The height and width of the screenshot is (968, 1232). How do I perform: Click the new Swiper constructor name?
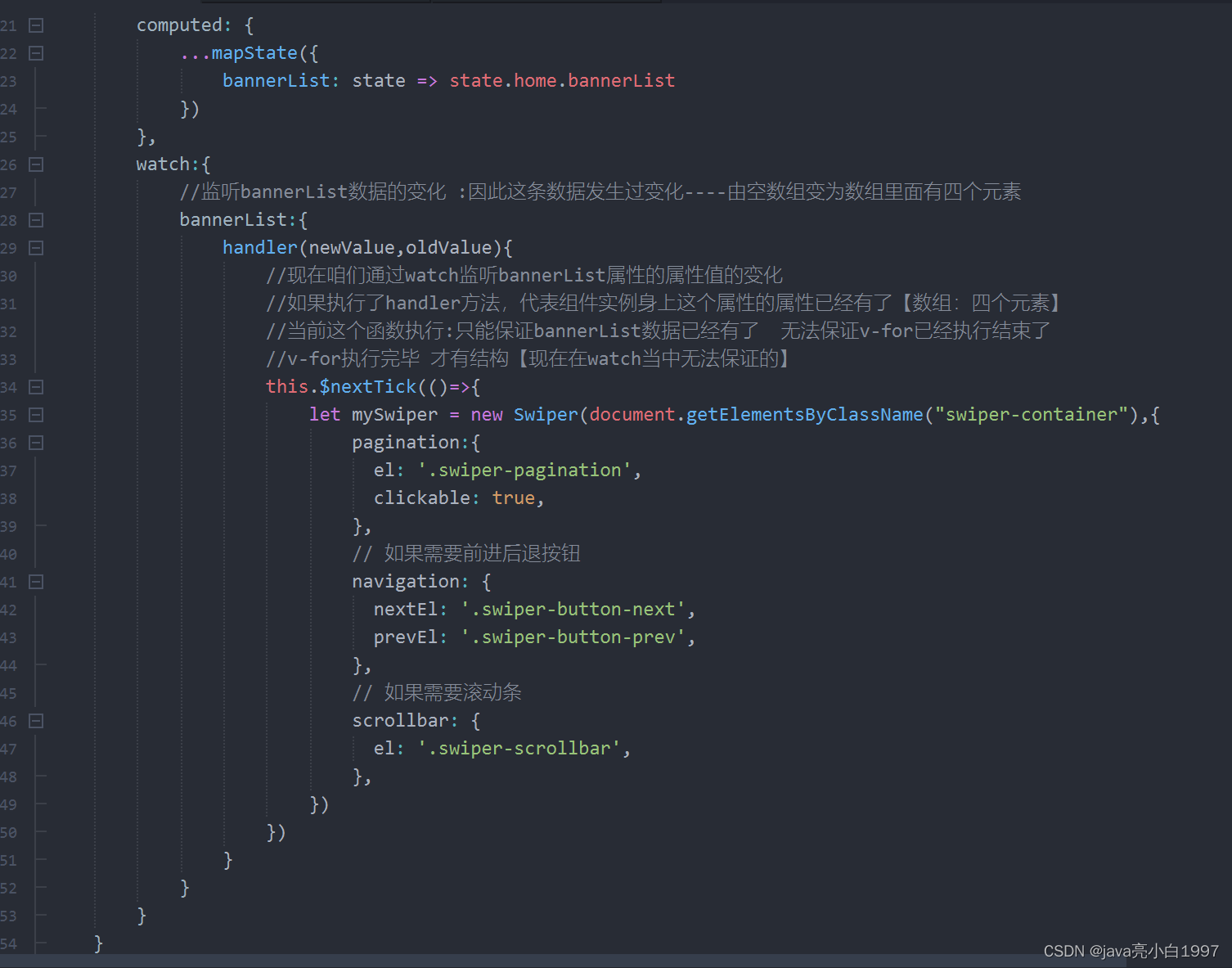coord(546,415)
